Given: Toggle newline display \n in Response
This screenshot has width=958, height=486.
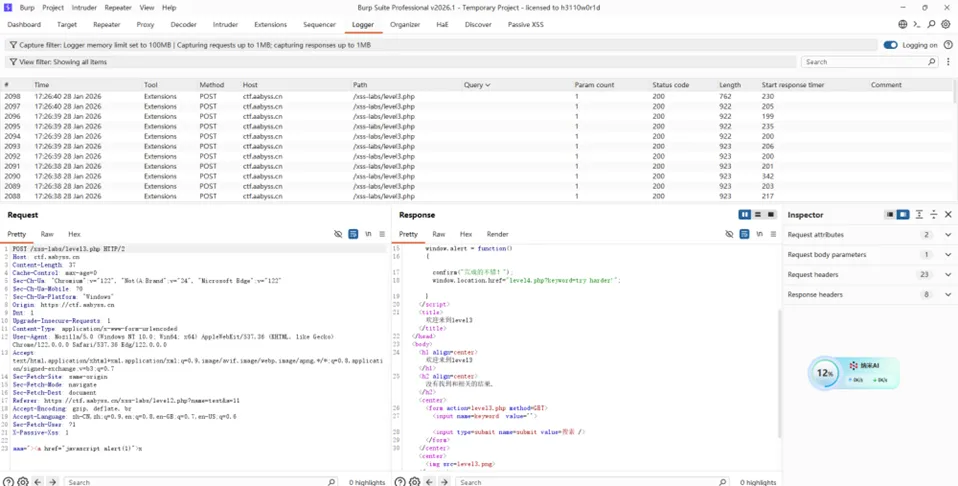Looking at the screenshot, I should 759,234.
